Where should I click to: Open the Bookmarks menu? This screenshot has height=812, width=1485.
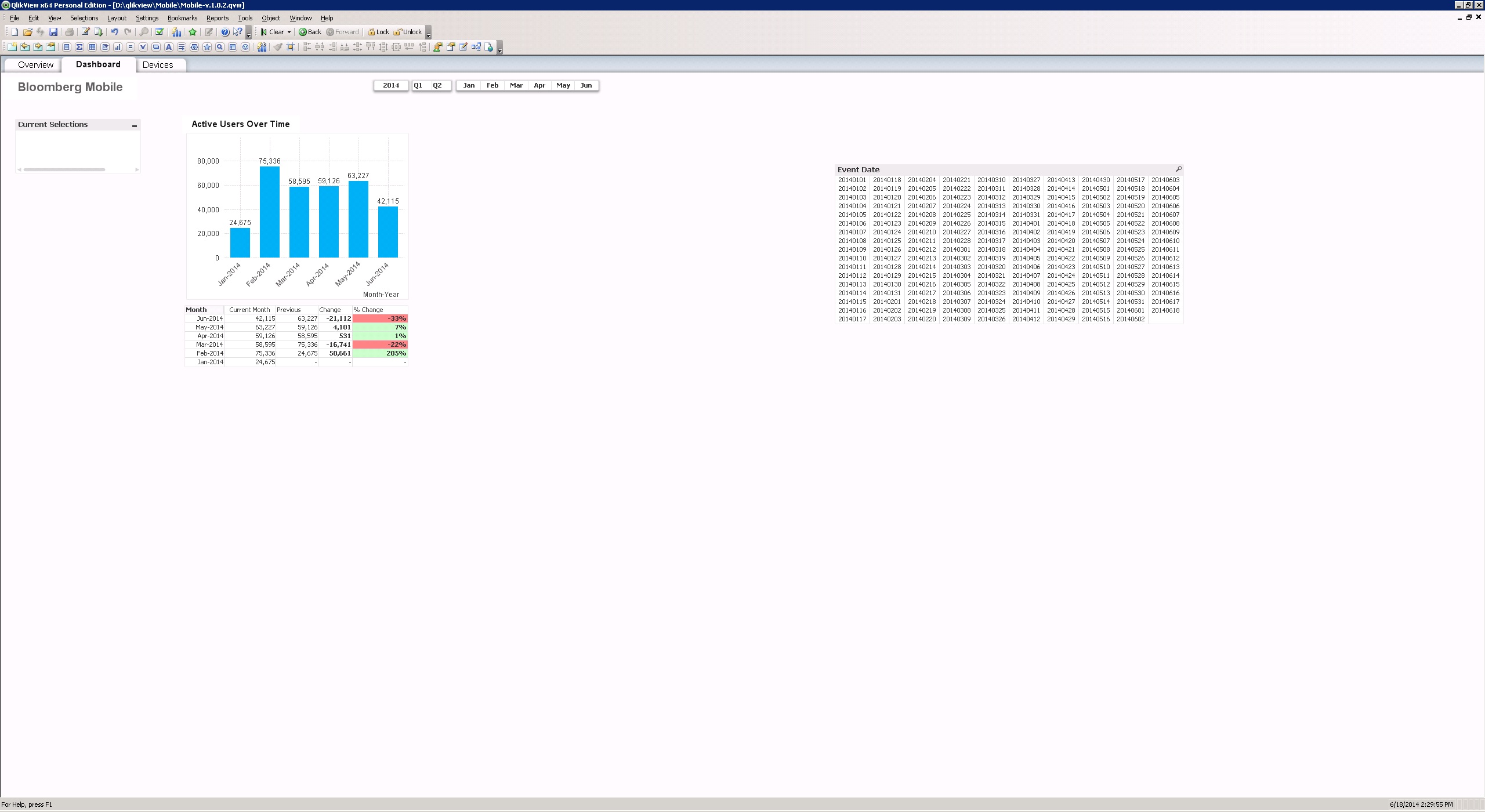coord(182,18)
